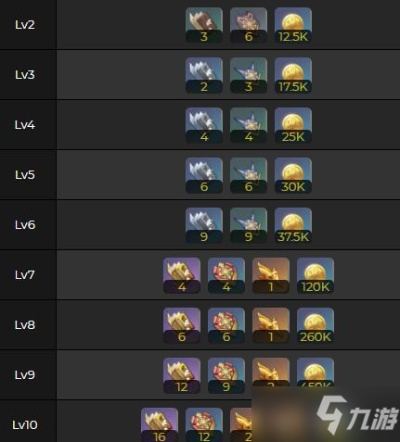Click the Lv7 boss material icon showing 1

271,275
